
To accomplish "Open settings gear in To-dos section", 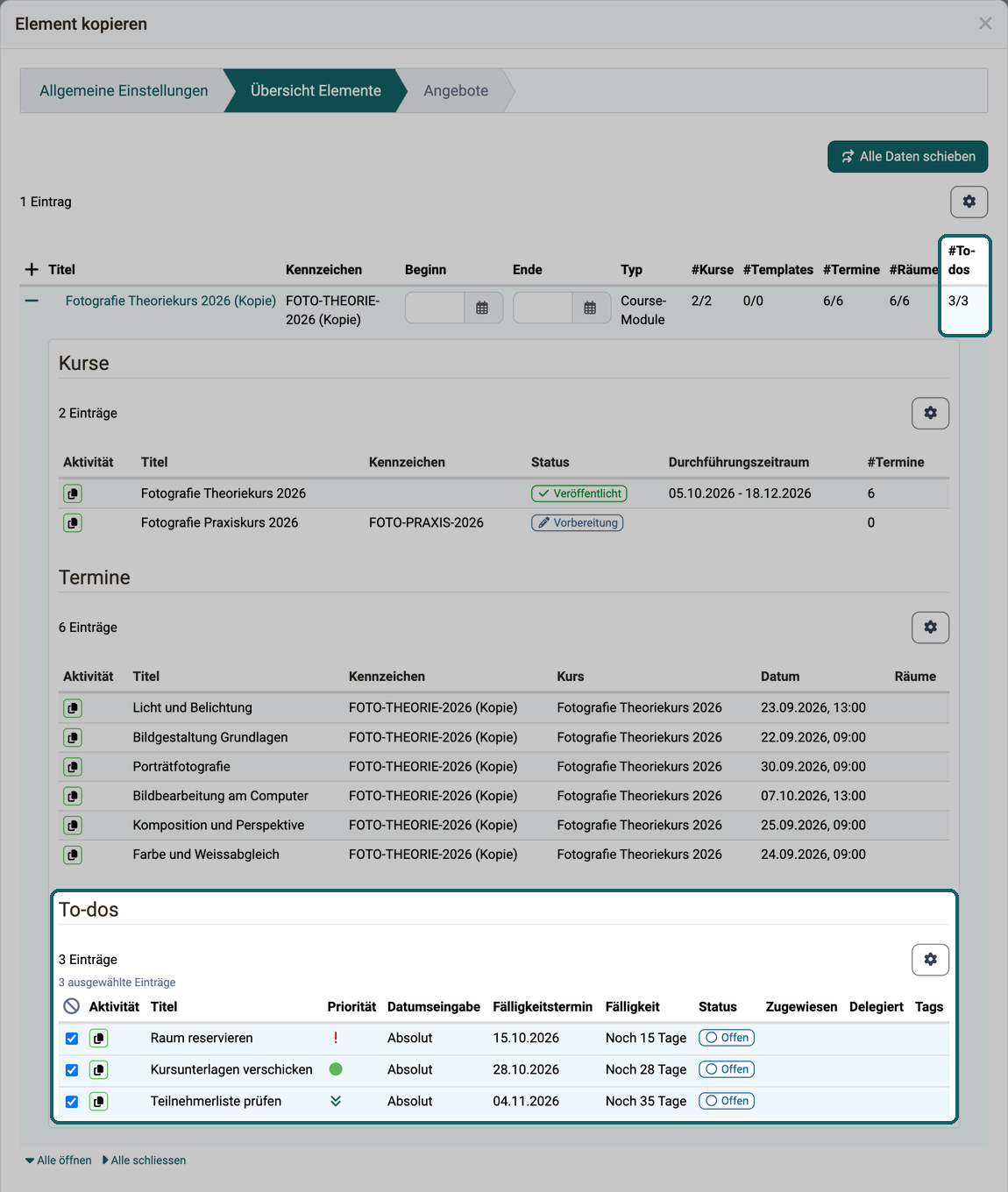I will (930, 960).
